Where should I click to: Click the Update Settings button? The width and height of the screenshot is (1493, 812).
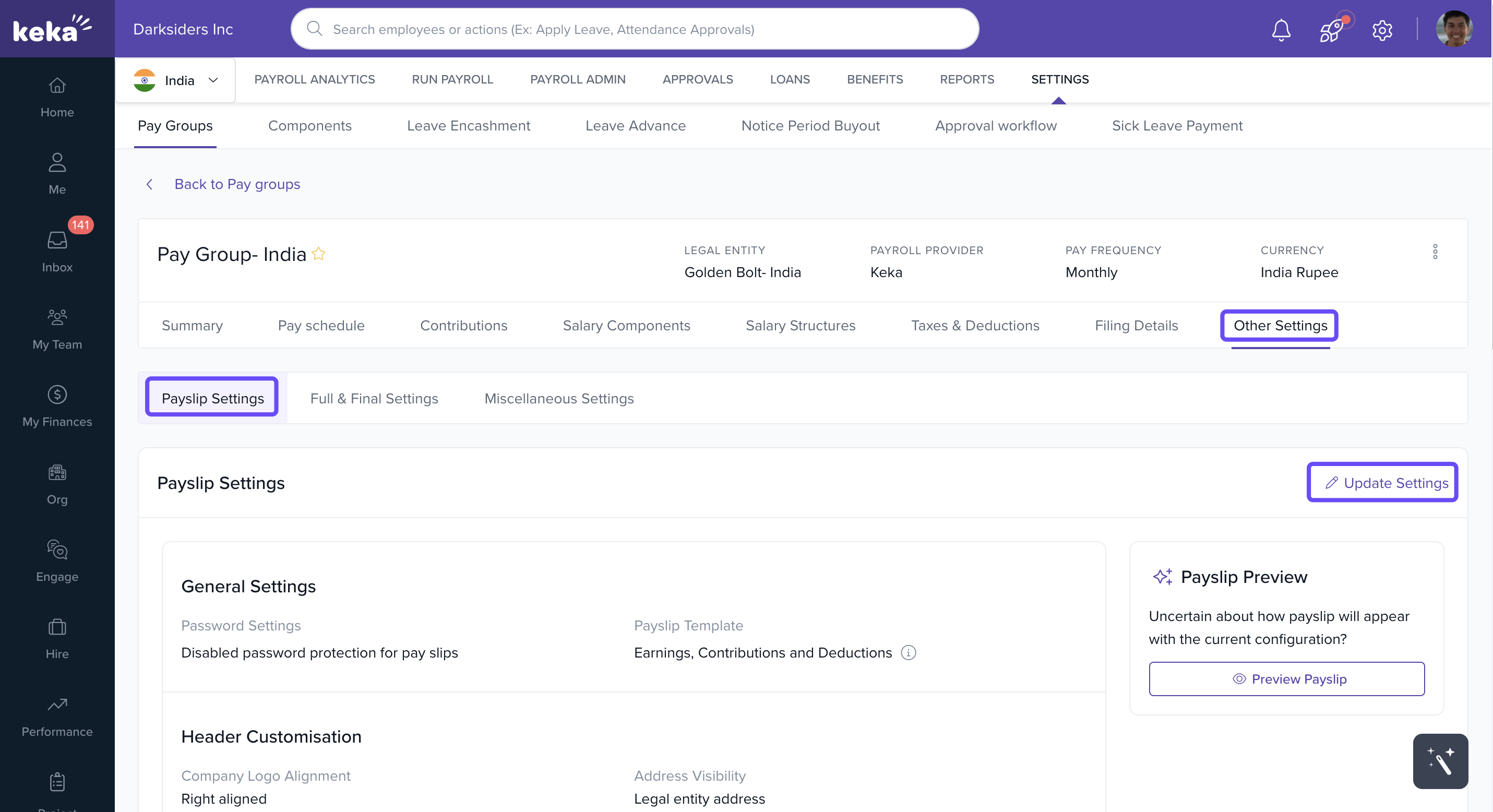pyautogui.click(x=1382, y=483)
